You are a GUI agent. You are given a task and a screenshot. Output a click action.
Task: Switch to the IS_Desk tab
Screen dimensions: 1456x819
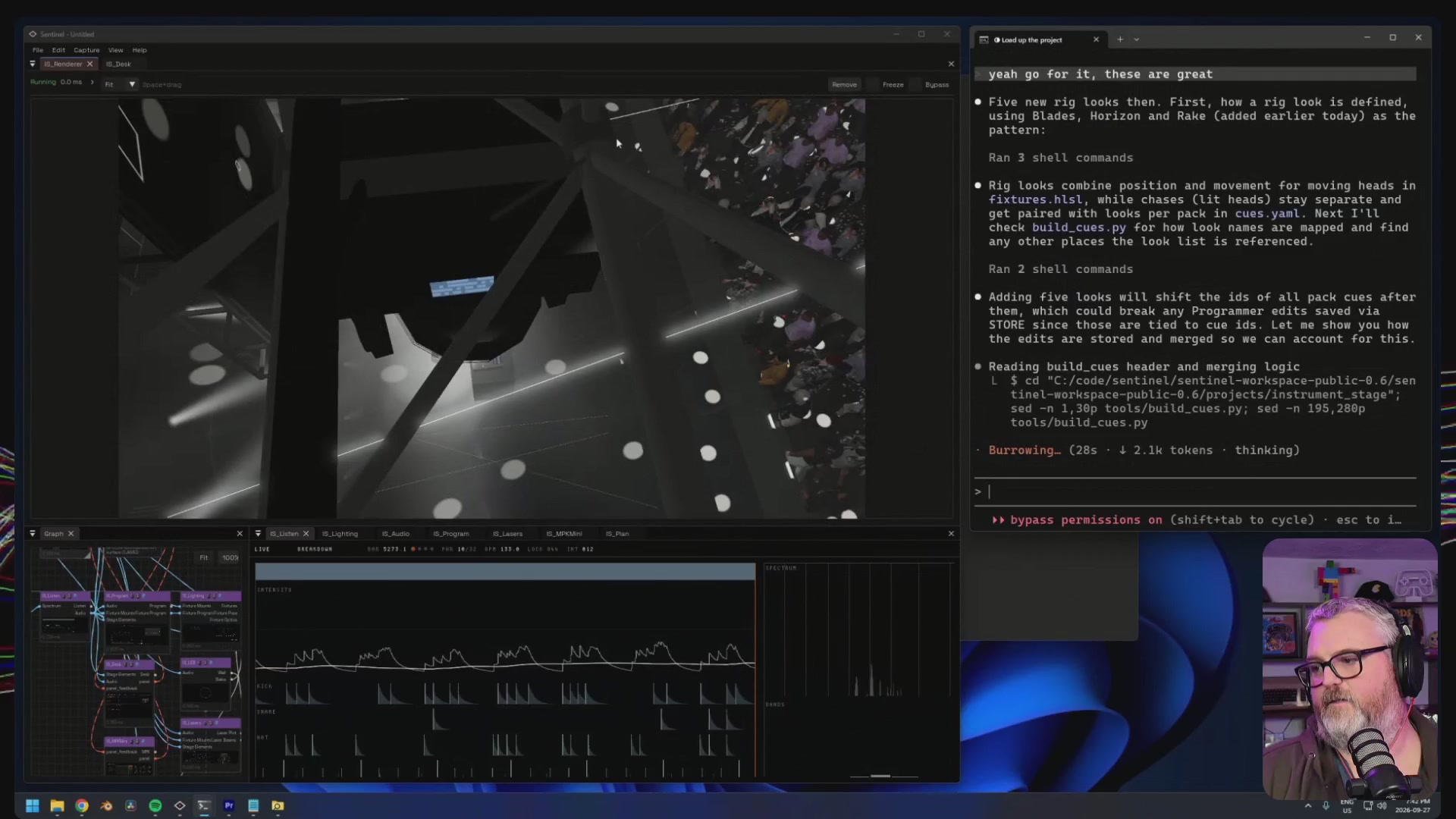[118, 64]
